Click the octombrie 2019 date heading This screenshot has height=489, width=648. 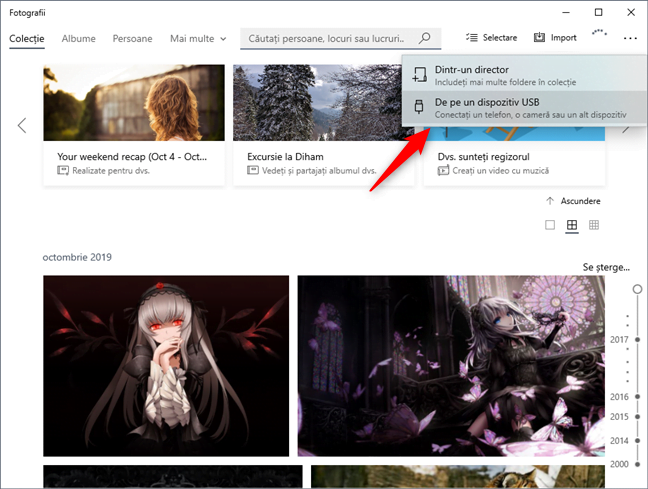77,257
